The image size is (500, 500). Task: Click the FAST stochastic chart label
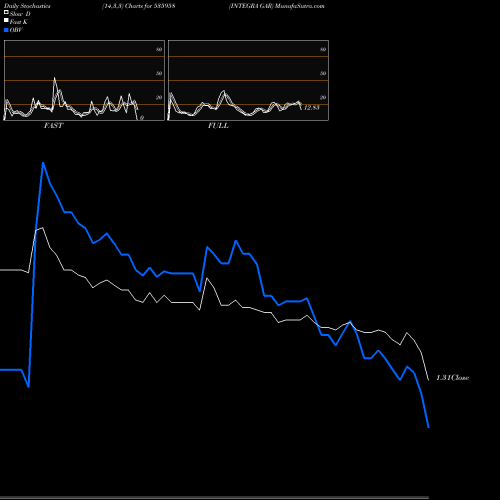click(53, 126)
